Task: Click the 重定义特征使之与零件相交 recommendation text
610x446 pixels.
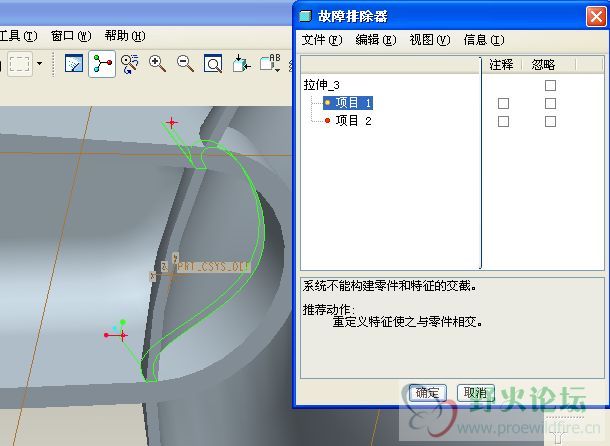Action: (407, 322)
